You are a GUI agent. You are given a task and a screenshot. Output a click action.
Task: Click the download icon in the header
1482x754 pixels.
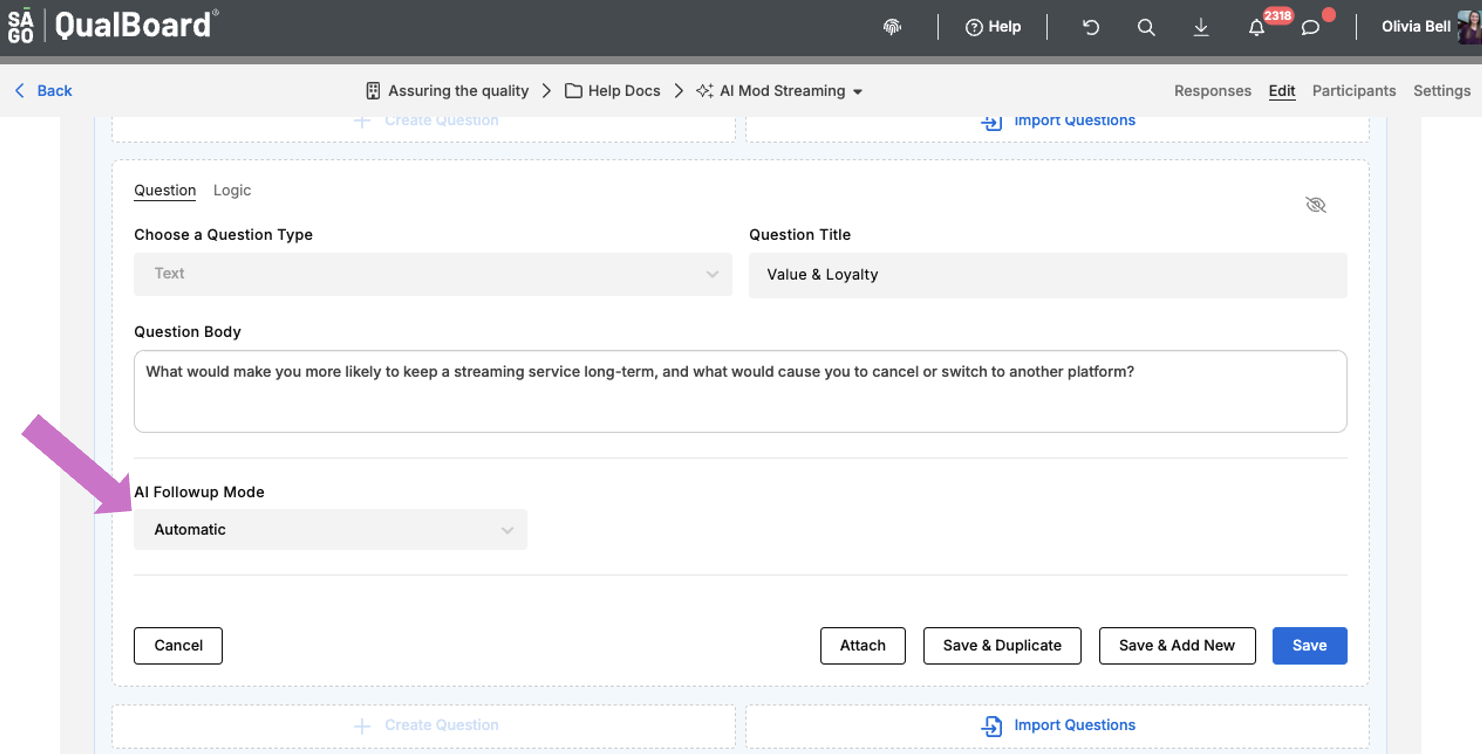coord(1201,27)
